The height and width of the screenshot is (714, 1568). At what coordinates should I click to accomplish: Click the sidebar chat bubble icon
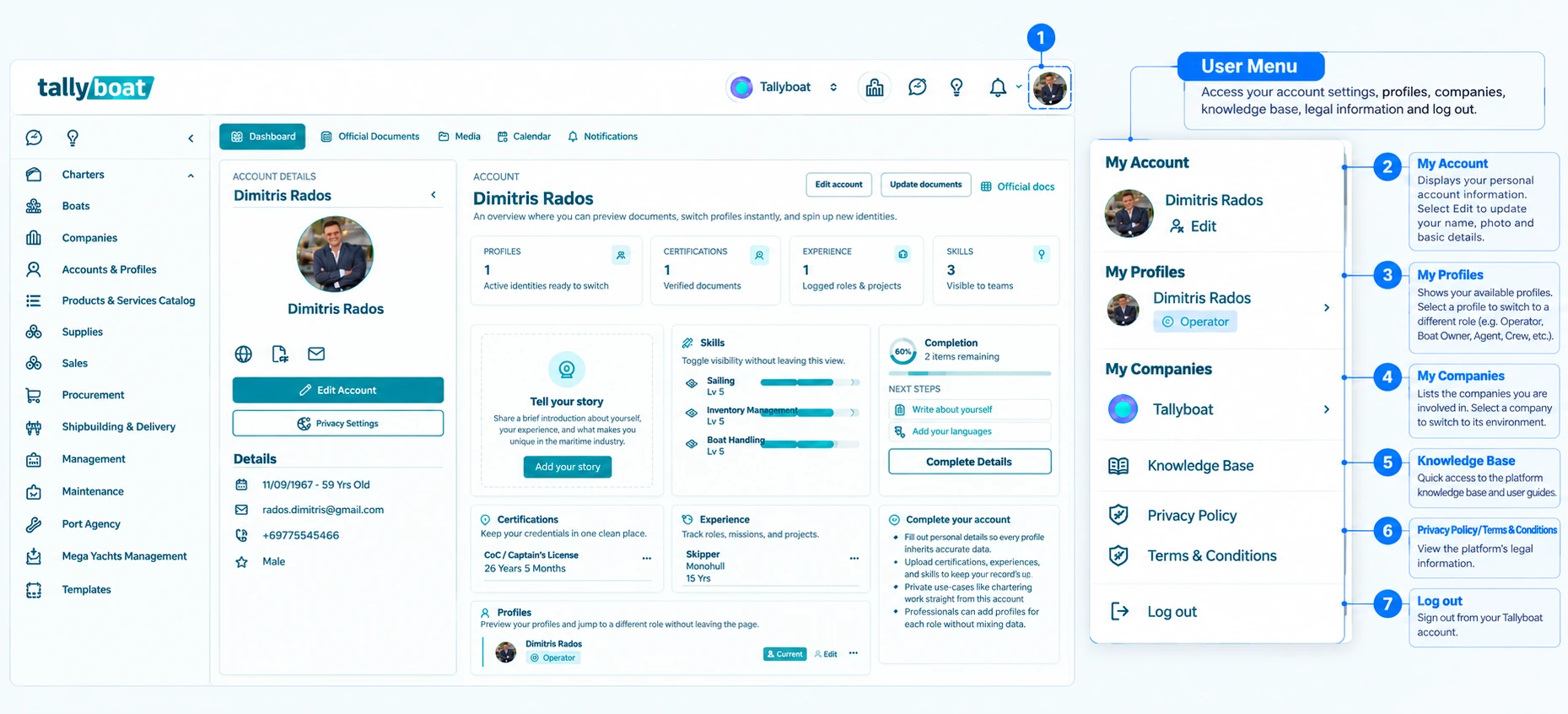34,138
